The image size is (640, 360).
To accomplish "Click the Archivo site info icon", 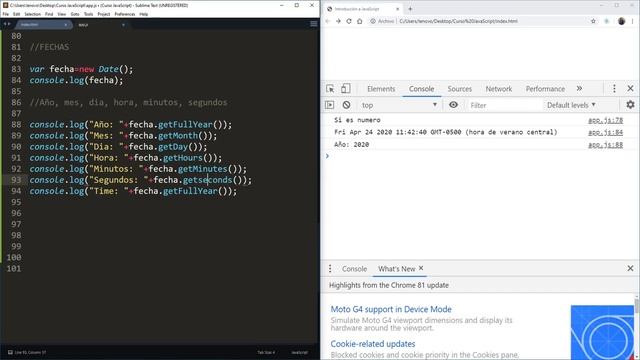I will pos(373,21).
